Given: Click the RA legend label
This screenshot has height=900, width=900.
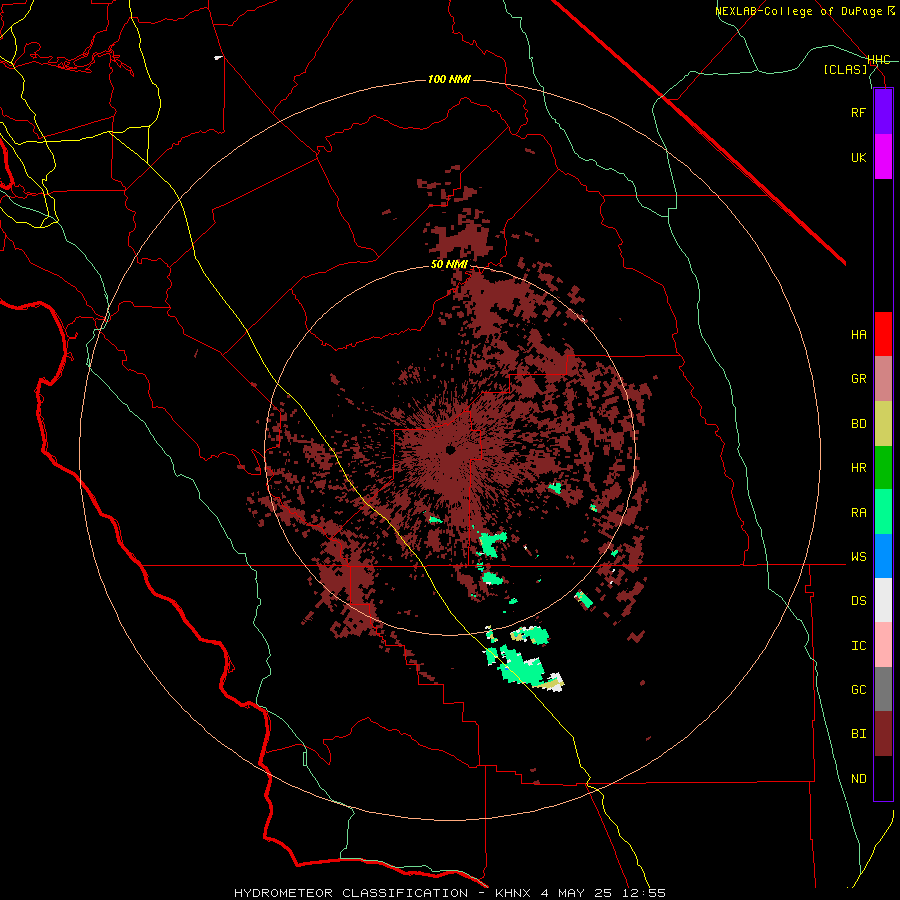Looking at the screenshot, I should click(858, 513).
